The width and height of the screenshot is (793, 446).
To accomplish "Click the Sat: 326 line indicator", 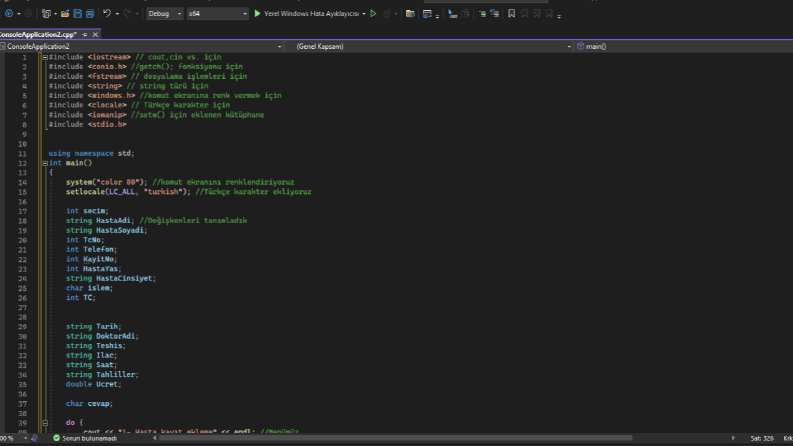I will [762, 438].
